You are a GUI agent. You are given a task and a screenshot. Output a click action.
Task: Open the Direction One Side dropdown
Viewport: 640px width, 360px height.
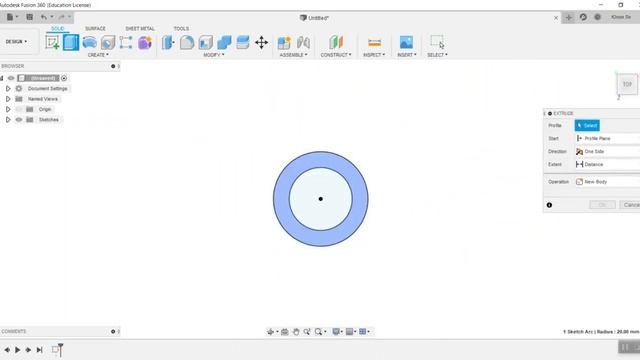click(607, 151)
